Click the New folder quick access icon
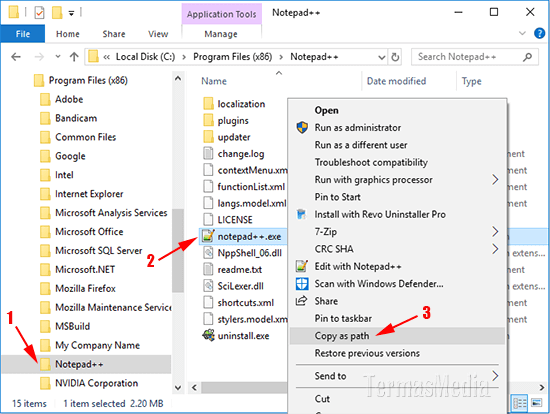This screenshot has width=550, height=414. click(57, 13)
